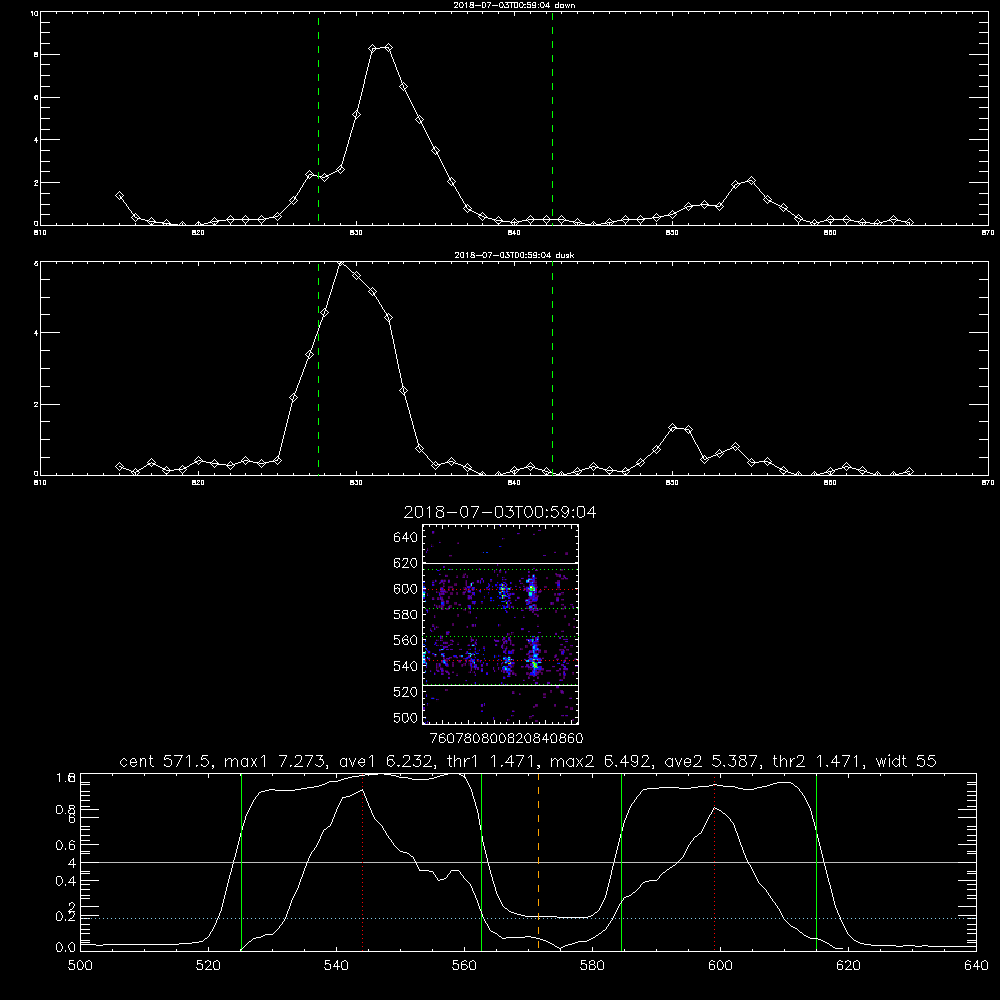Select the "max2 6.492" value

601,761
